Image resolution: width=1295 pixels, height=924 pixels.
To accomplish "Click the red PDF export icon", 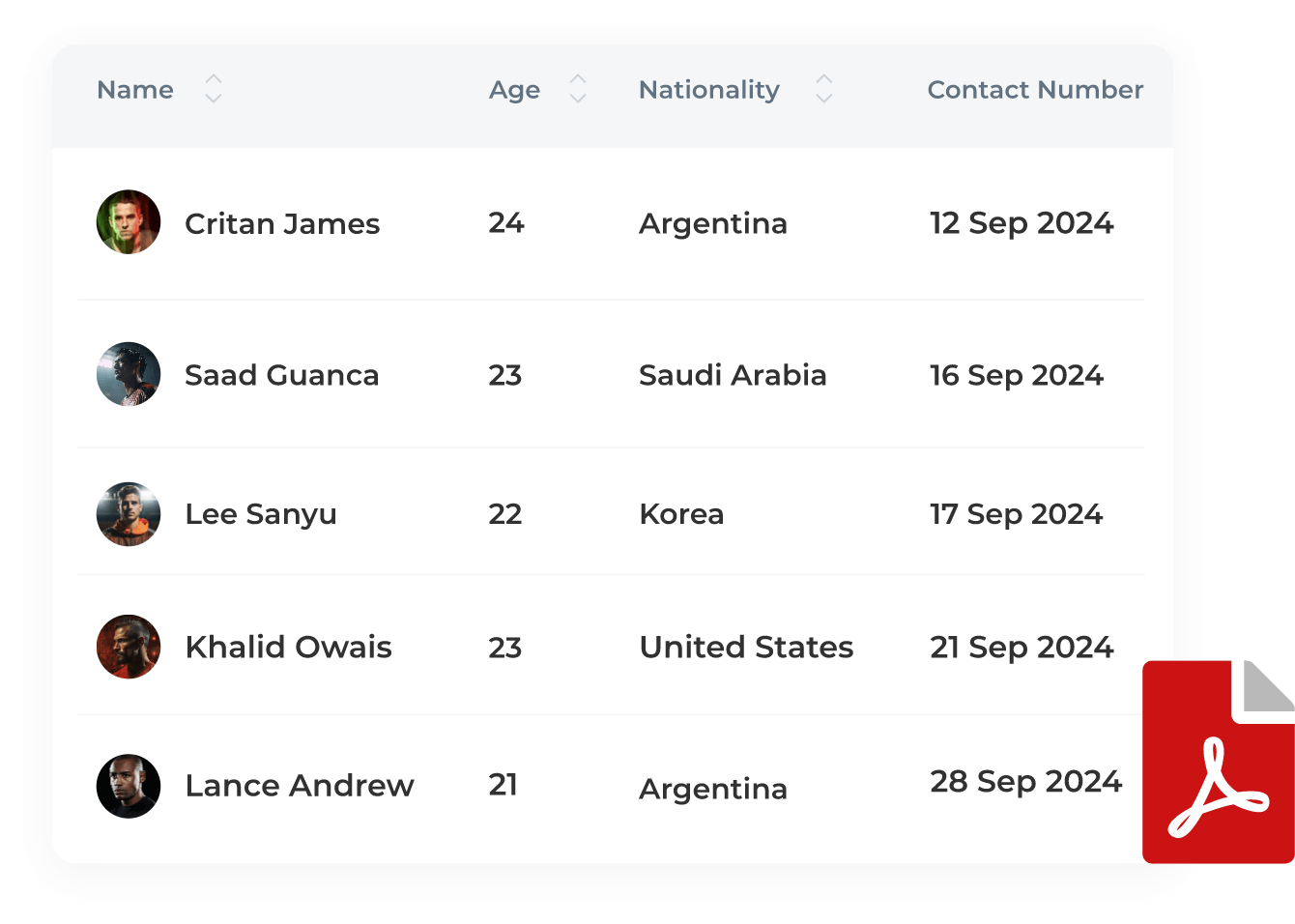I will [1220, 762].
